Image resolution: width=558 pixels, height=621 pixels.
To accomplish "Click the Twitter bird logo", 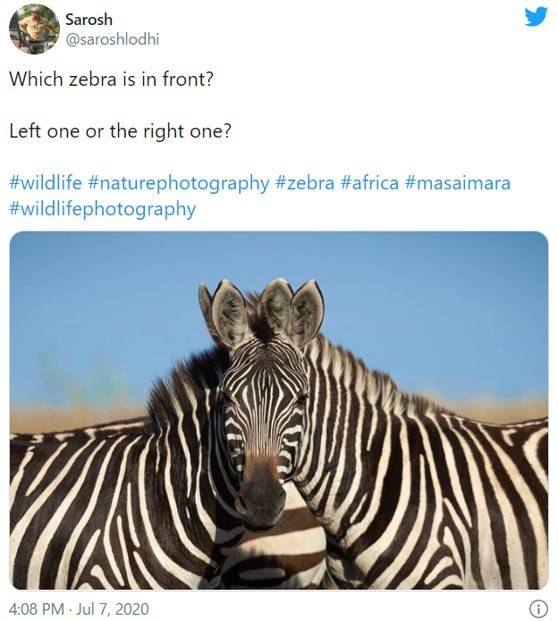I will [536, 17].
